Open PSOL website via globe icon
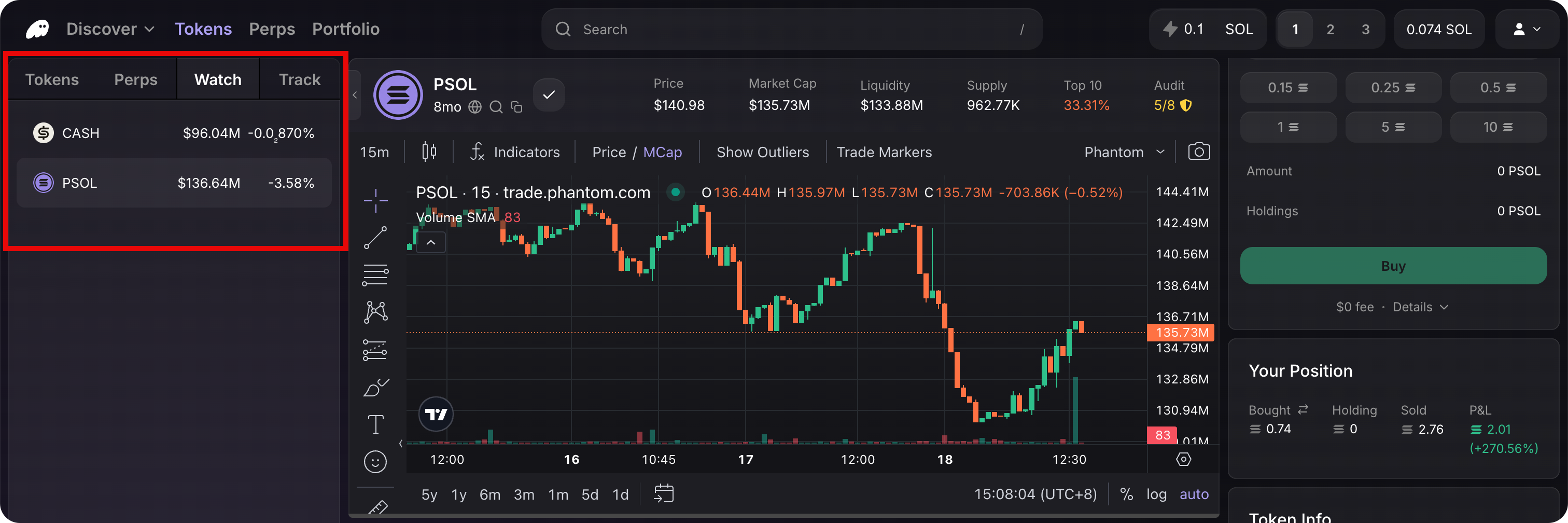Viewport: 1568px width, 523px height. [475, 106]
